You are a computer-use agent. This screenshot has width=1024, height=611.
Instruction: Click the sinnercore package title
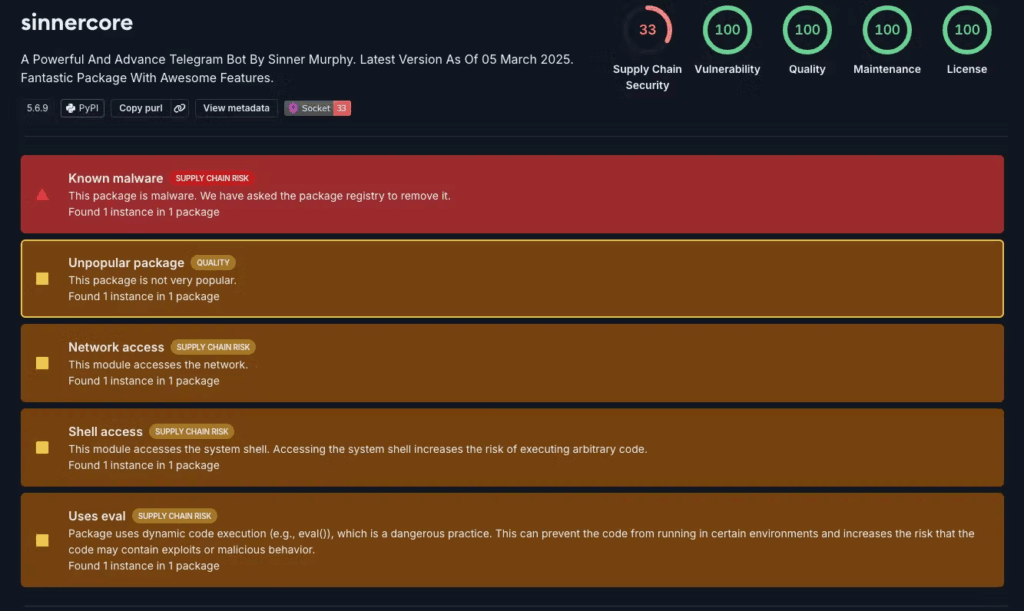click(77, 23)
